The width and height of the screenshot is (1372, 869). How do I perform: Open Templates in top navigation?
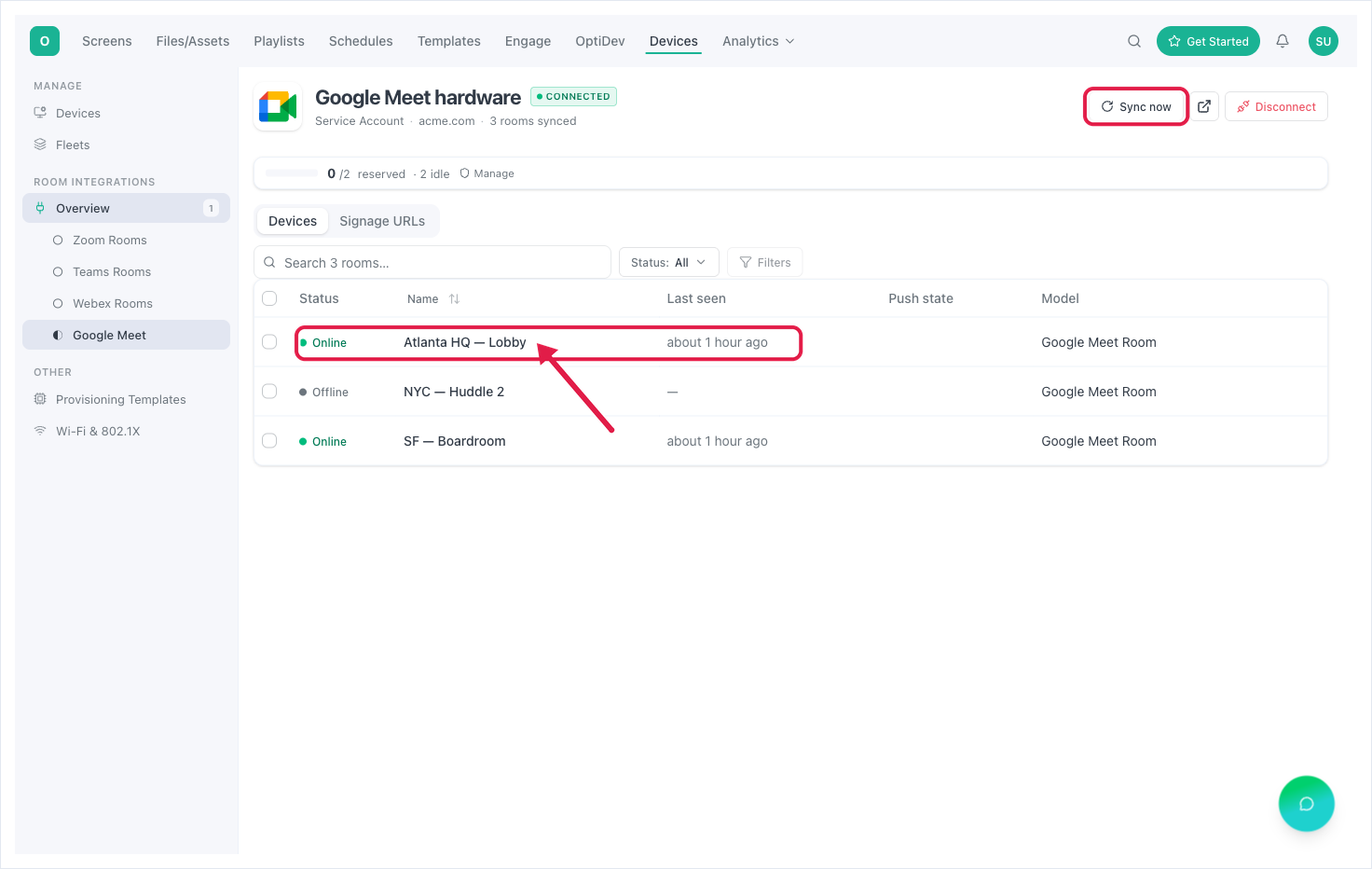click(x=449, y=41)
